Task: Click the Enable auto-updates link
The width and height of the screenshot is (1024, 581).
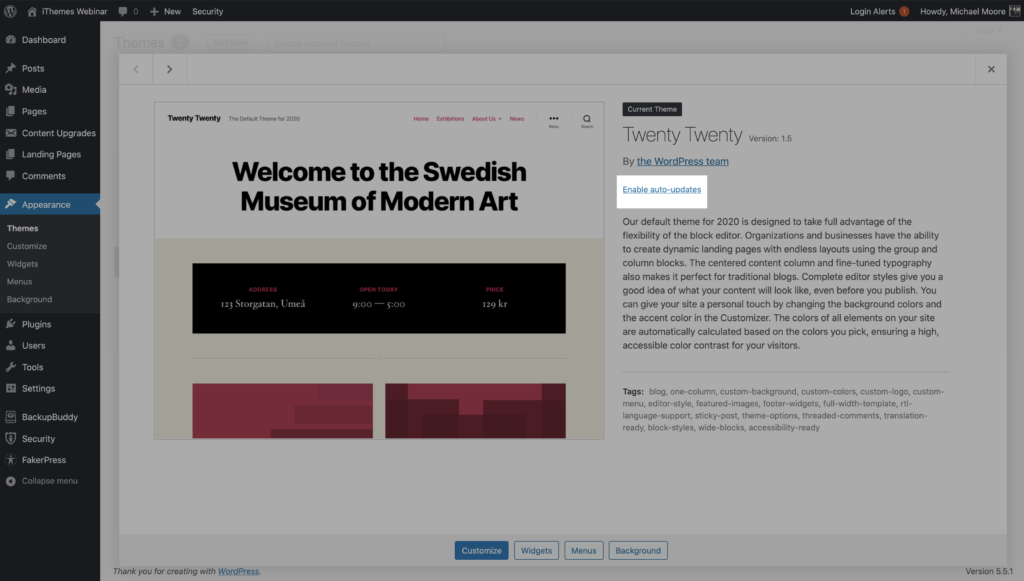Action: pyautogui.click(x=662, y=189)
